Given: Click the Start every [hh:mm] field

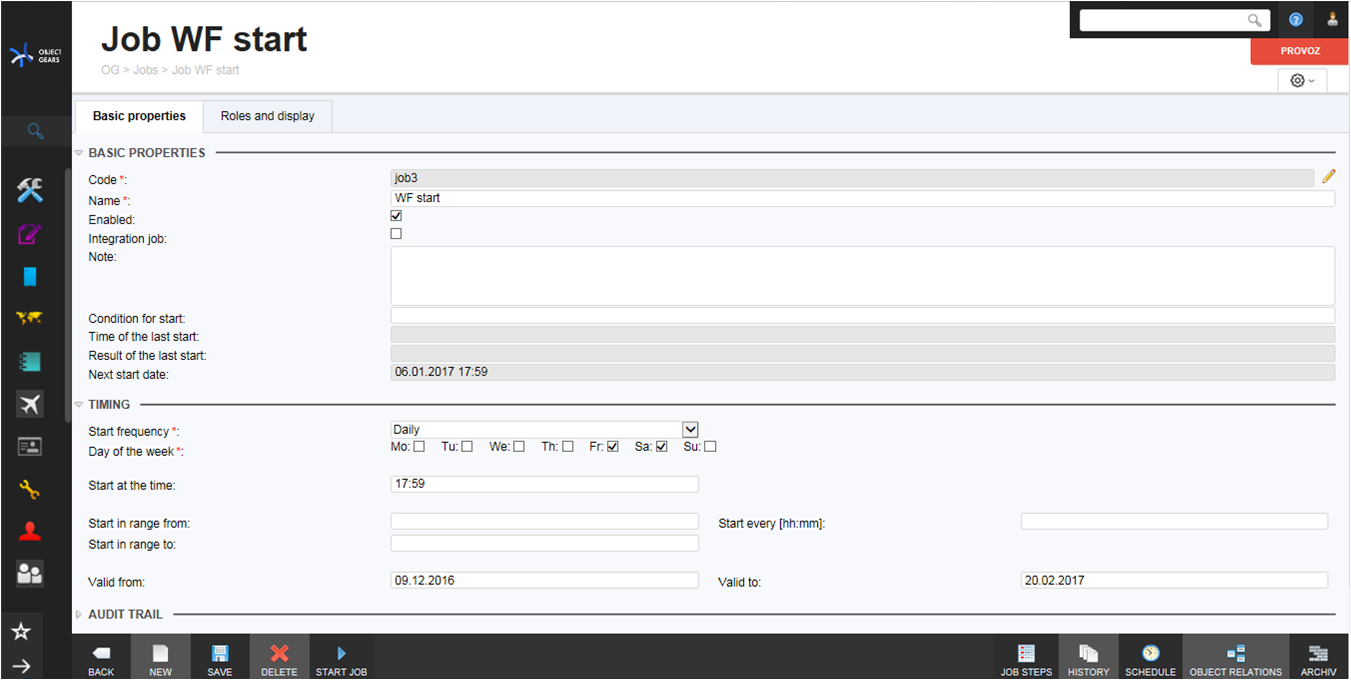Looking at the screenshot, I should pos(1174,521).
